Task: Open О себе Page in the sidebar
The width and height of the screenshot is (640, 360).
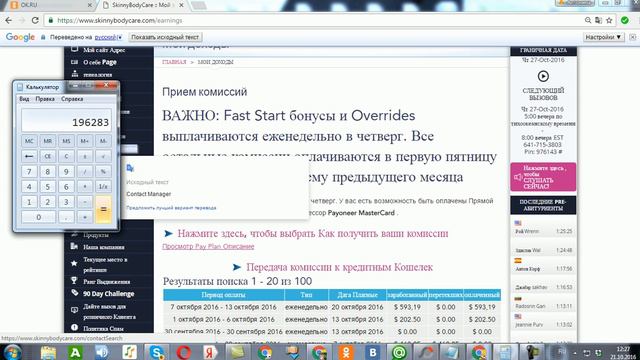Action: tap(100, 62)
